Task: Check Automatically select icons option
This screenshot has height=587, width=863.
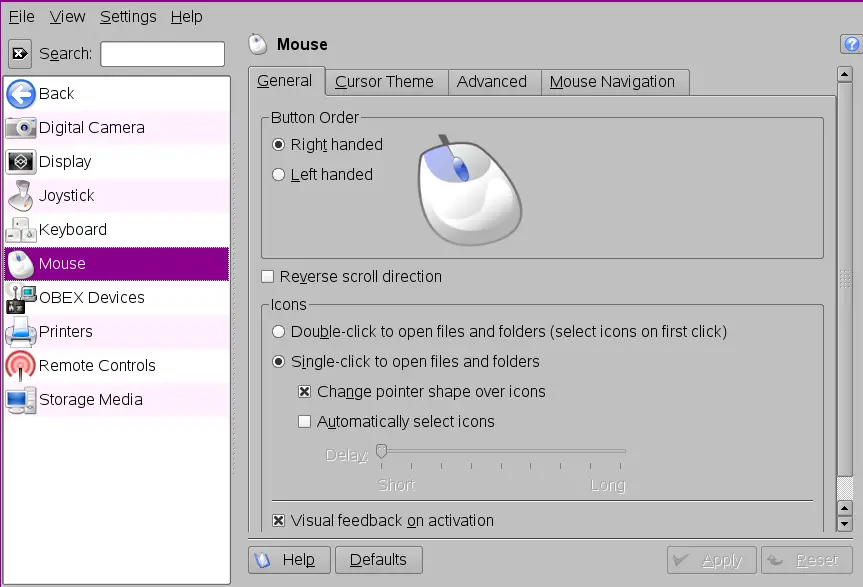Action: (305, 422)
